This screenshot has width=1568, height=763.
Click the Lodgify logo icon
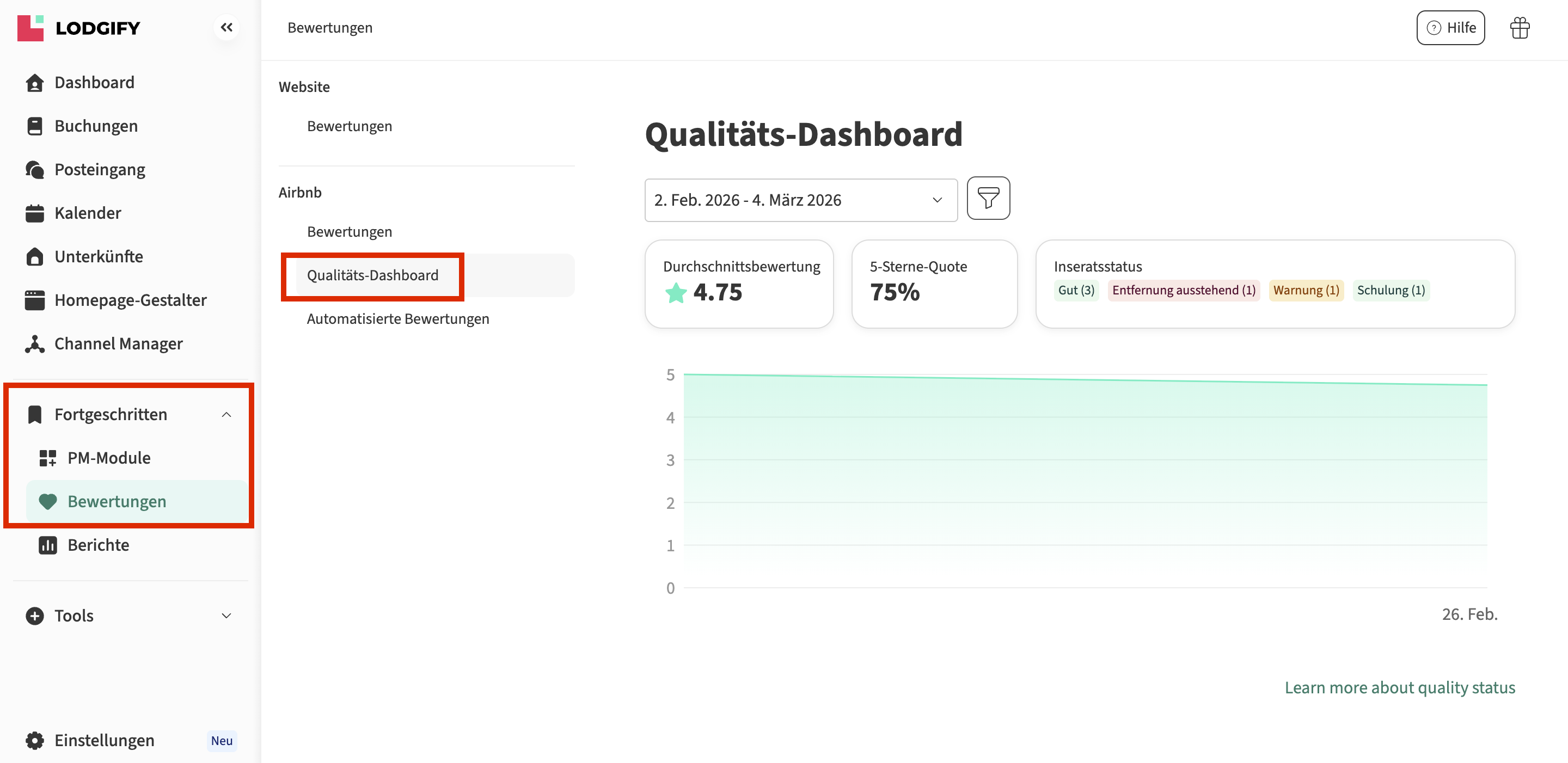pyautogui.click(x=30, y=28)
